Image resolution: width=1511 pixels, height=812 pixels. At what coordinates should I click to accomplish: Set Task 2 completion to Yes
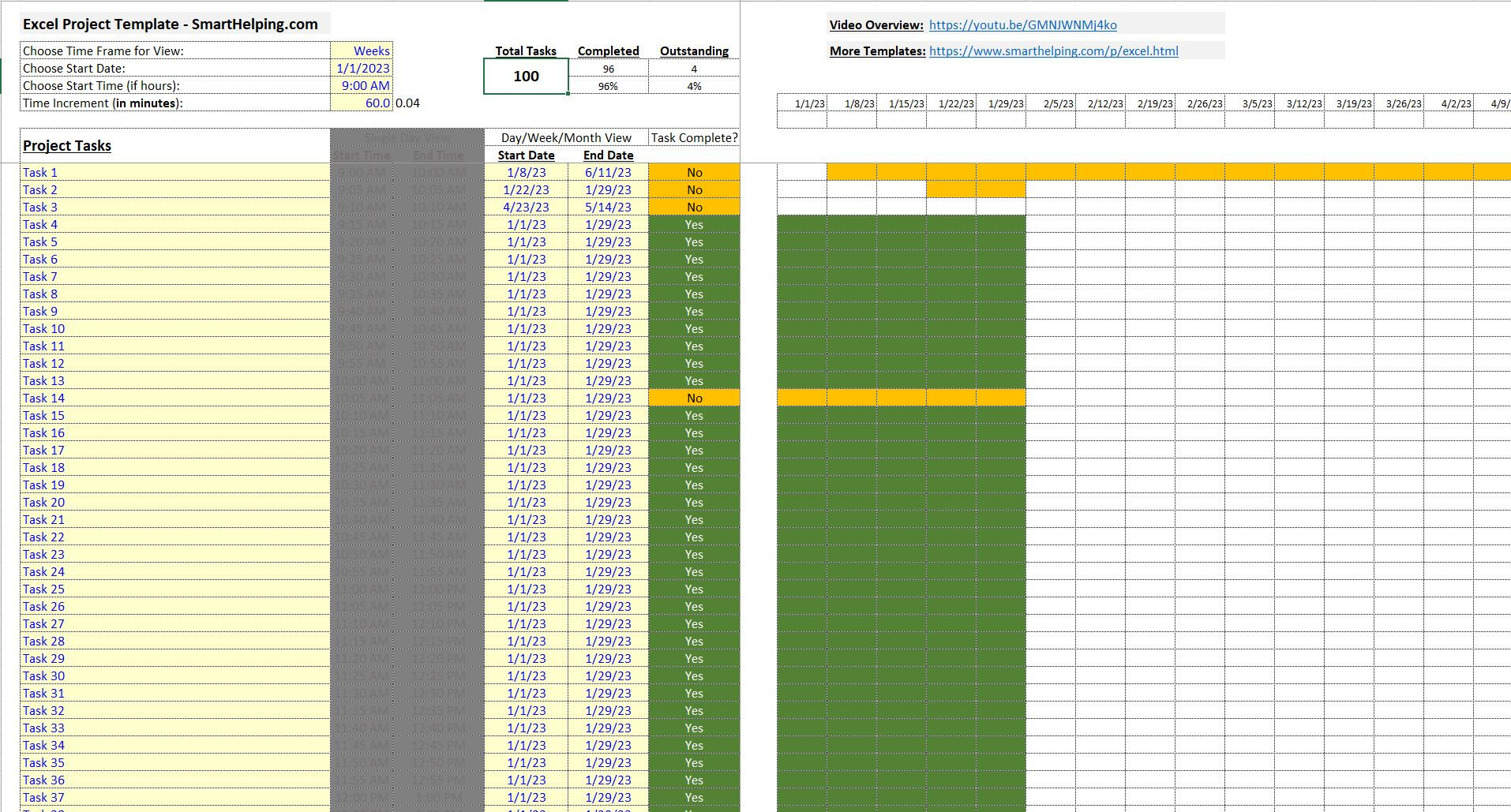(x=693, y=189)
